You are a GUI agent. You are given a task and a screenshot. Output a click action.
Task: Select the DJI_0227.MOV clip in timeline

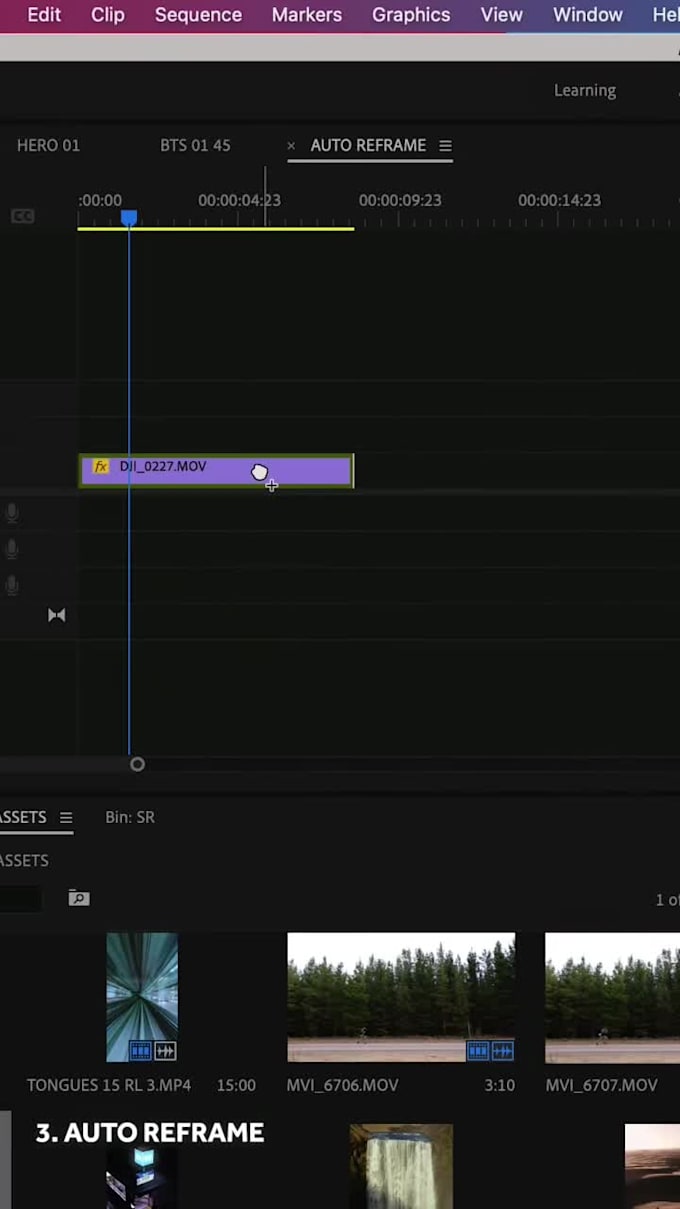click(x=216, y=471)
